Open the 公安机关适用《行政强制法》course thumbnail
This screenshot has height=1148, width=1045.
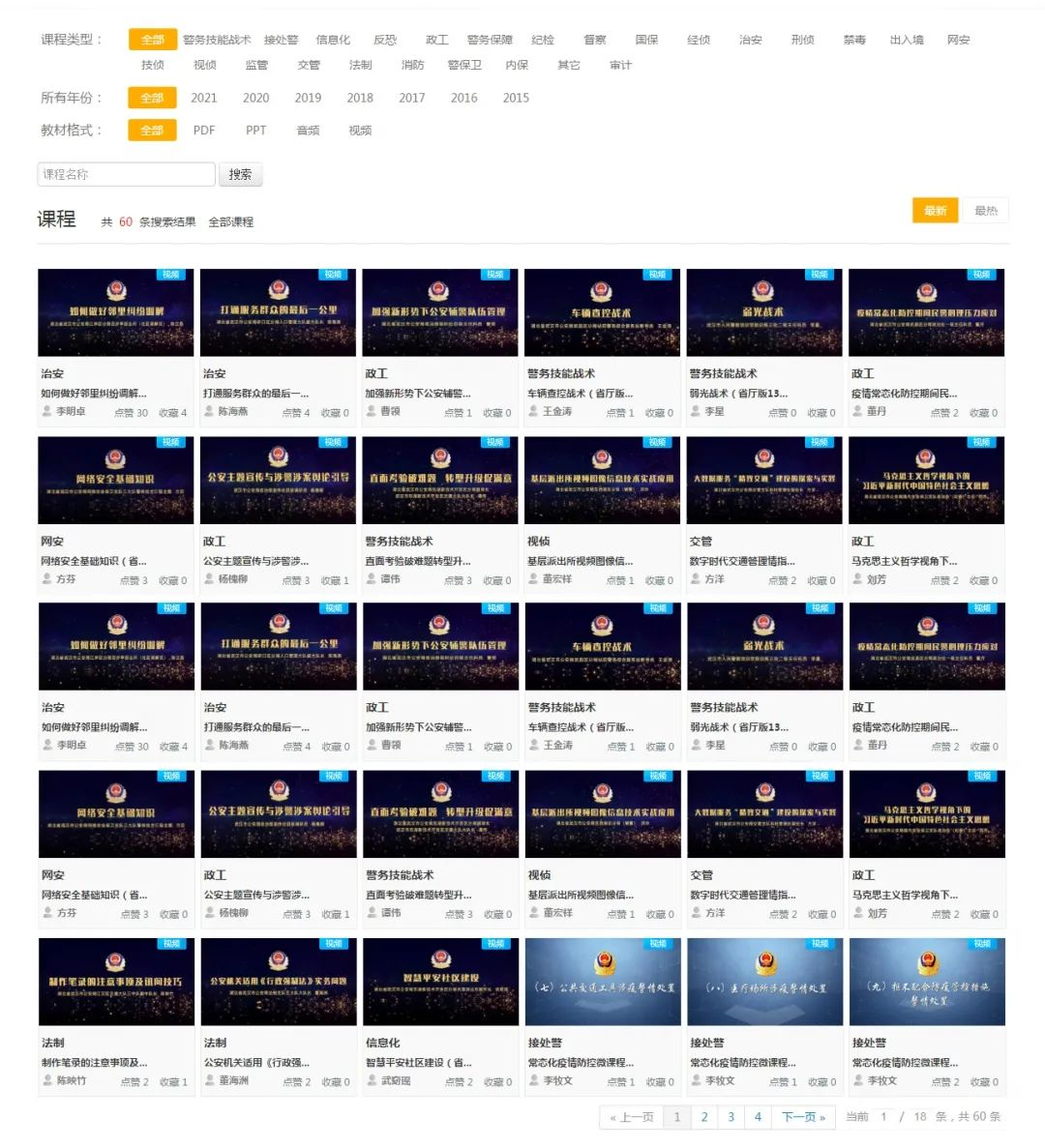[279, 982]
